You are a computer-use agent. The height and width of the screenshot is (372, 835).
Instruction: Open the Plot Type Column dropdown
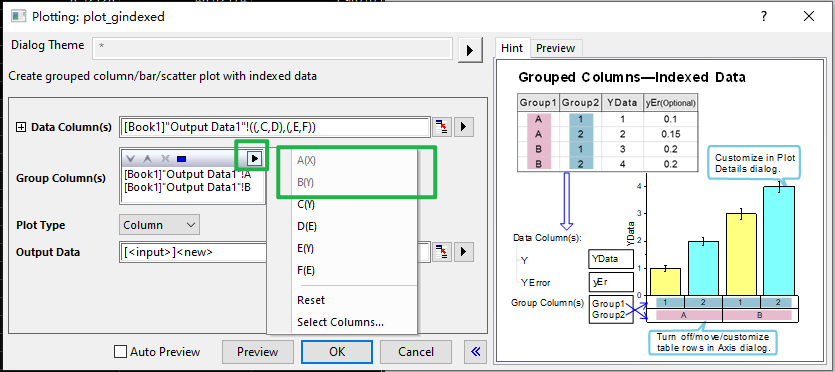pyautogui.click(x=159, y=225)
